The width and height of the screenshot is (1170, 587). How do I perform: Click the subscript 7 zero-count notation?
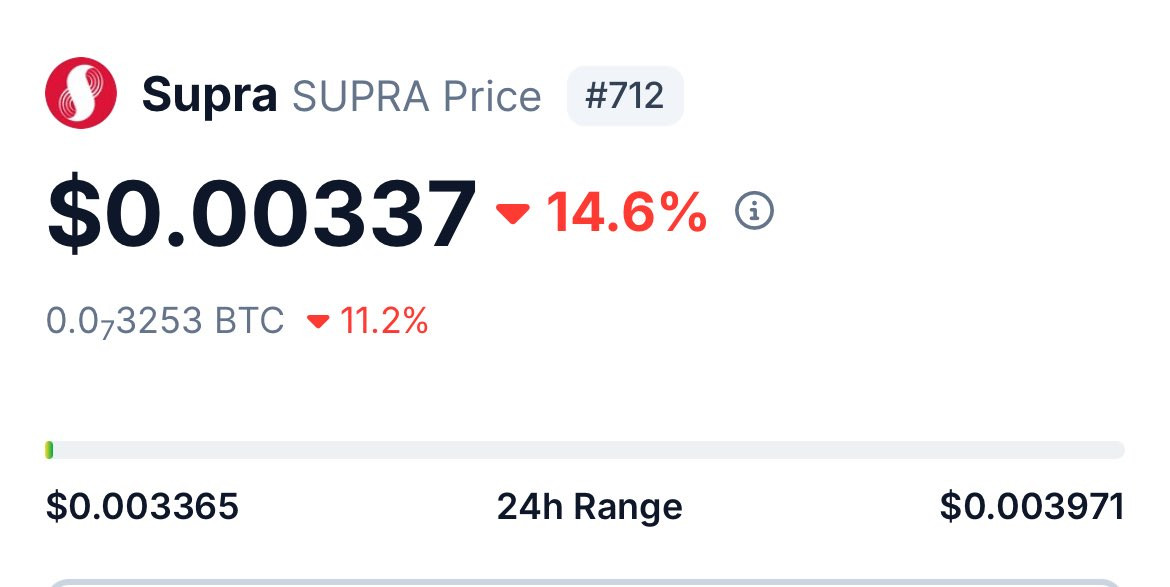coord(108,330)
